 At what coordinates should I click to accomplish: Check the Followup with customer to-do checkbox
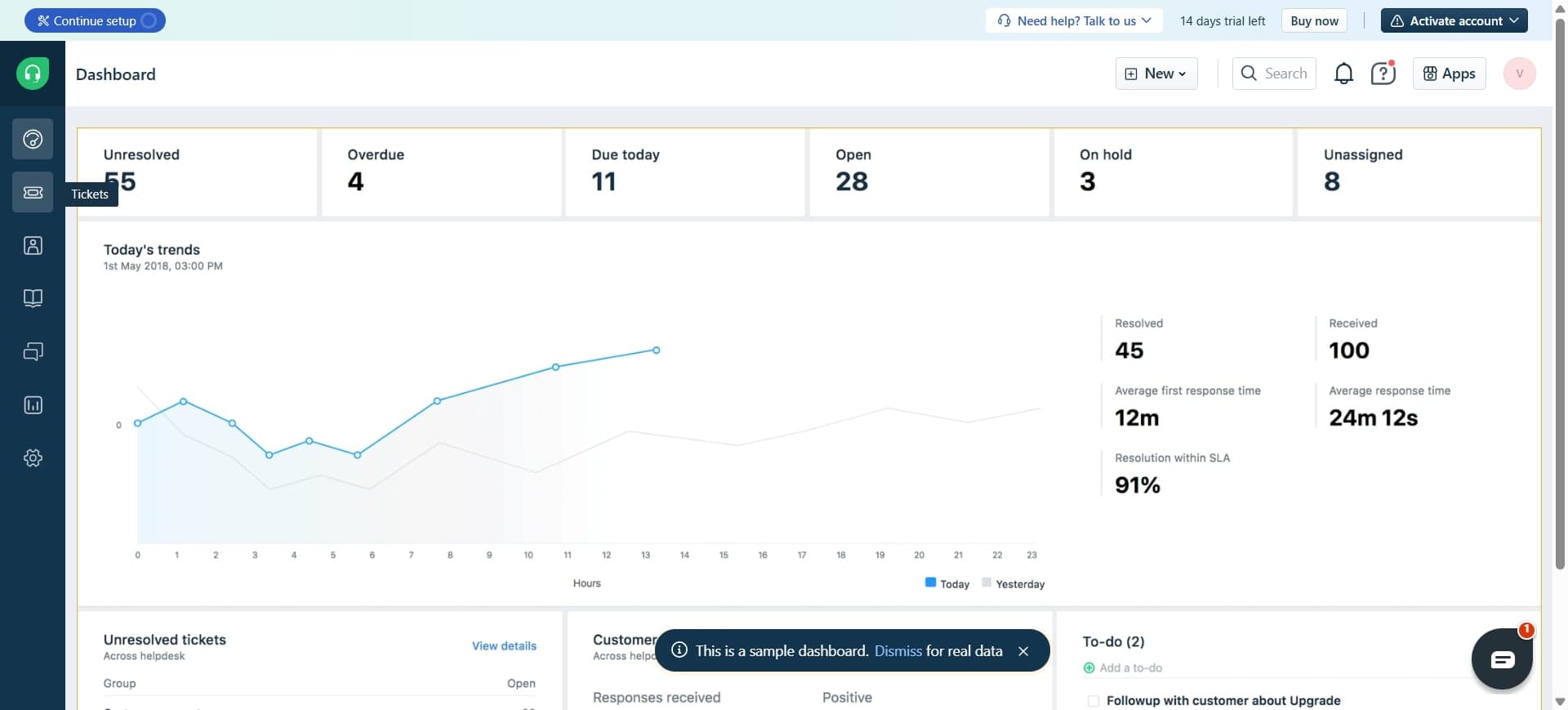1094,701
